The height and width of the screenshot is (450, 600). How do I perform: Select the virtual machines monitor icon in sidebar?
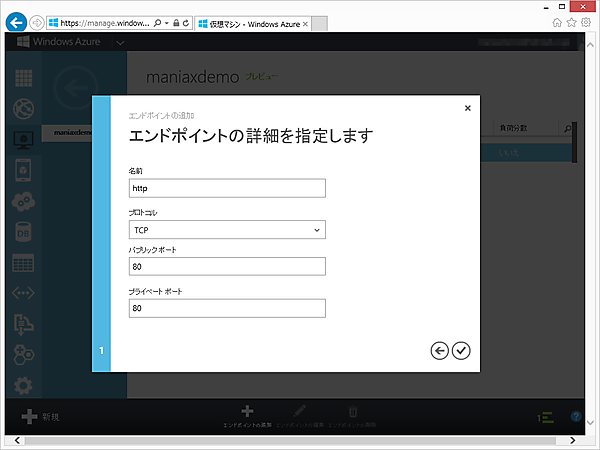pyautogui.click(x=24, y=141)
